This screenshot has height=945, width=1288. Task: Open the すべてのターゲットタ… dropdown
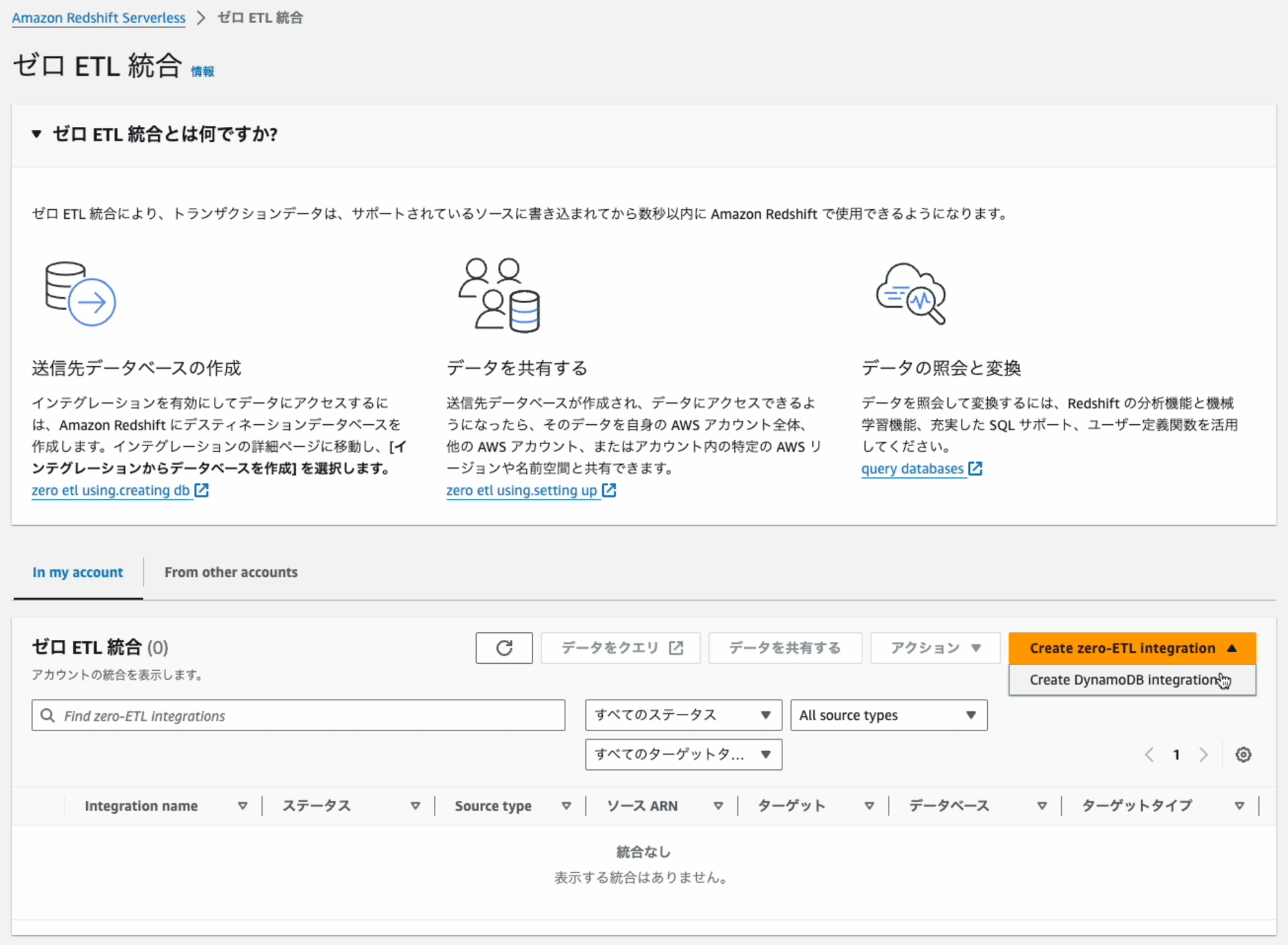(683, 754)
